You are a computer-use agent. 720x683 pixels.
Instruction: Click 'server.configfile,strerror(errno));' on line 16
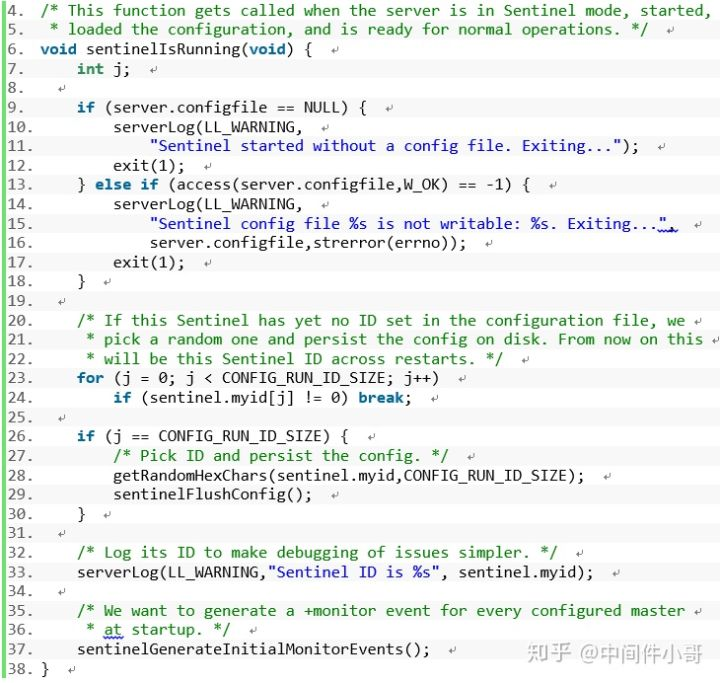[x=308, y=243]
